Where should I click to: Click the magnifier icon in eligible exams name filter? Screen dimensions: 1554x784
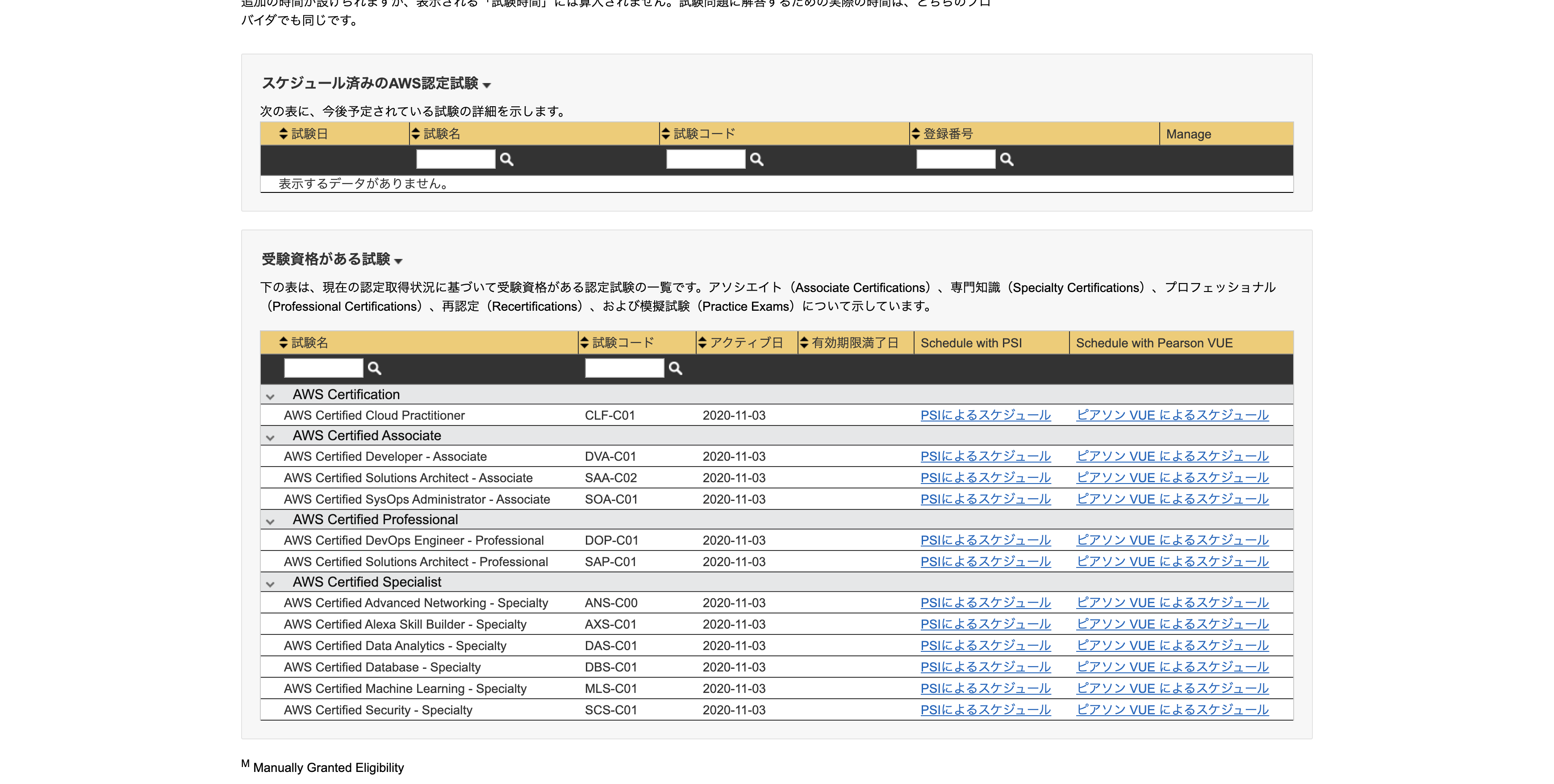point(374,368)
